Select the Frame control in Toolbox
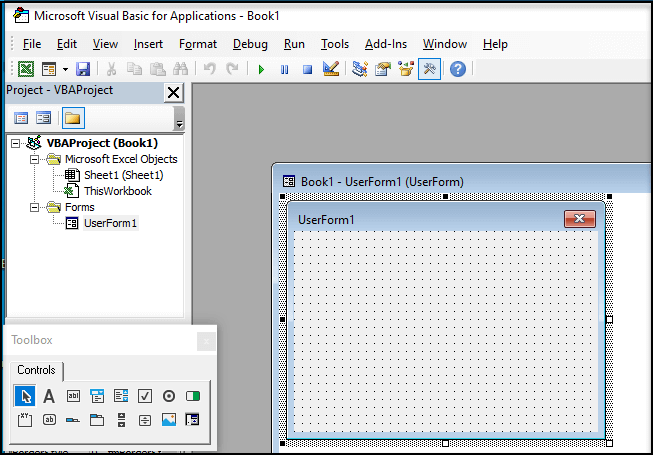 pyautogui.click(x=25, y=420)
